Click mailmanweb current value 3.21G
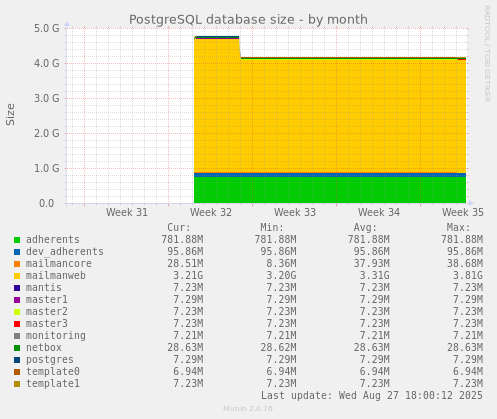 click(188, 275)
